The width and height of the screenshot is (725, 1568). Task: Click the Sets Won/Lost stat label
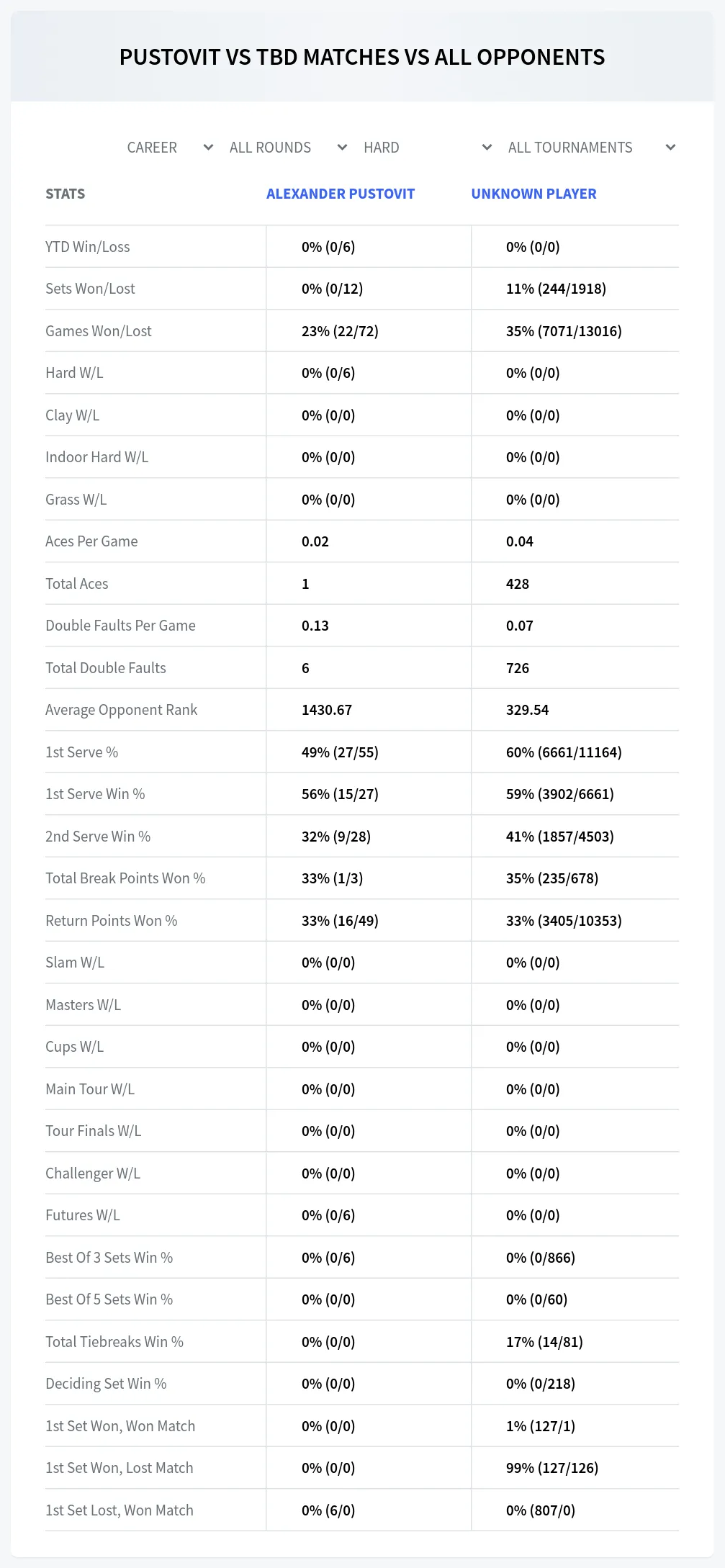90,289
